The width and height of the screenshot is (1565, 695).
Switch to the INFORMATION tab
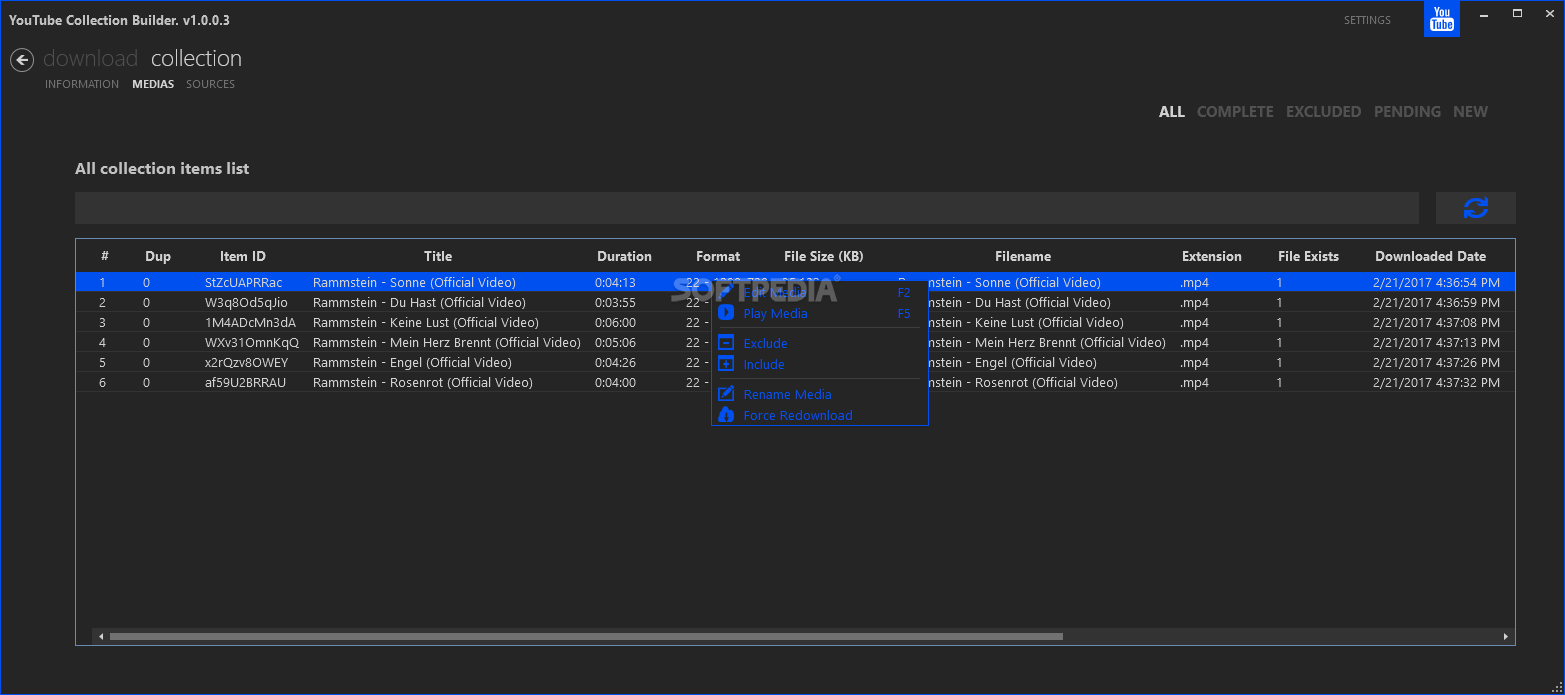tap(82, 84)
